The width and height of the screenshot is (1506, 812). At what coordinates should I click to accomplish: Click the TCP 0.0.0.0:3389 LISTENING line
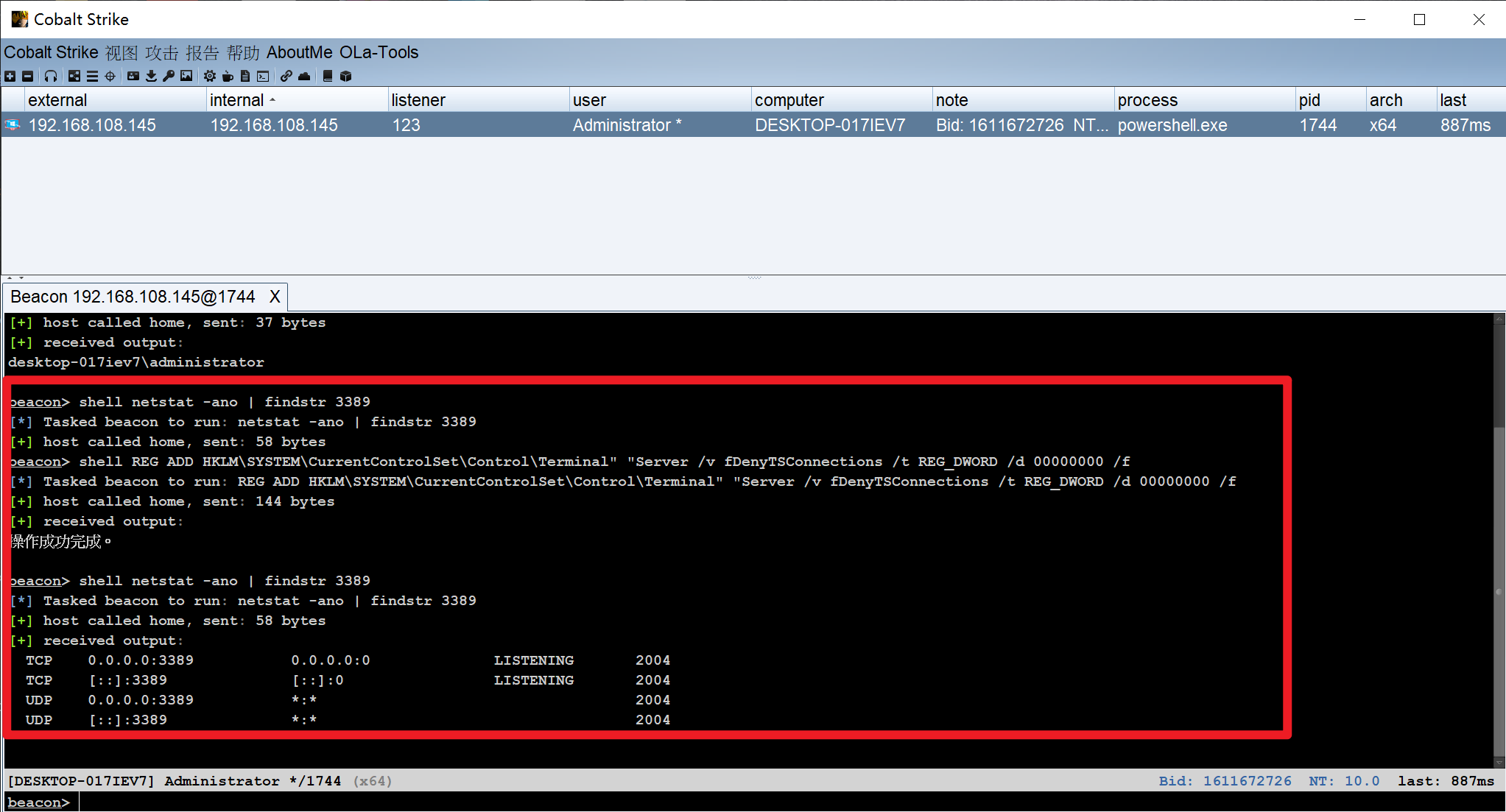click(348, 660)
